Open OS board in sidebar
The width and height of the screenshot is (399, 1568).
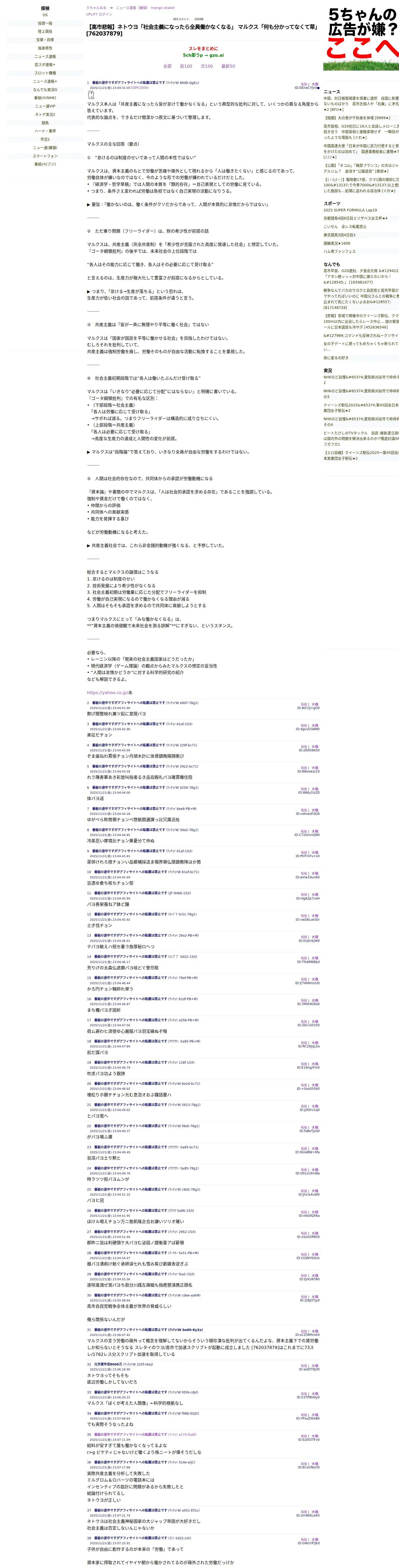[45, 15]
